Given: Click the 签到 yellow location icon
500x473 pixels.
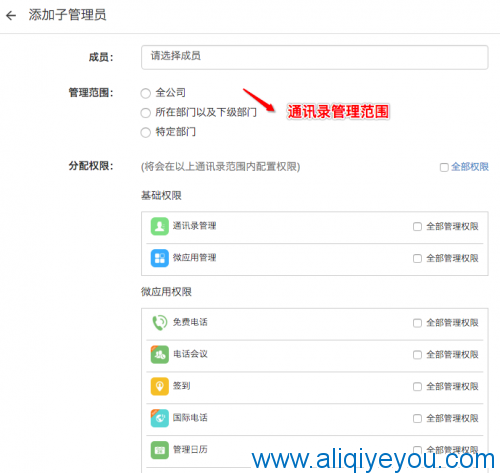Looking at the screenshot, I should [x=160, y=386].
